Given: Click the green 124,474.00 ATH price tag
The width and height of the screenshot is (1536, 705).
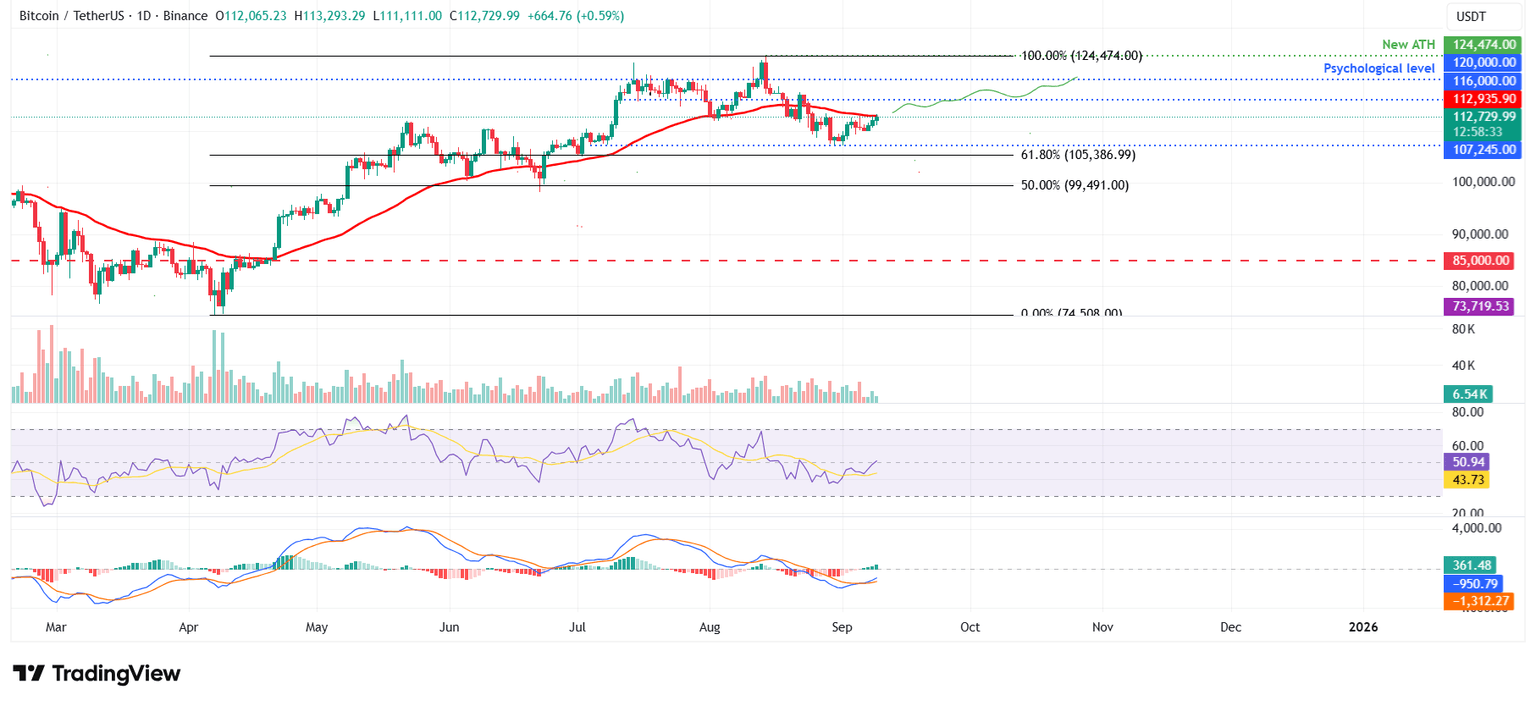Looking at the screenshot, I should coord(1483,44).
